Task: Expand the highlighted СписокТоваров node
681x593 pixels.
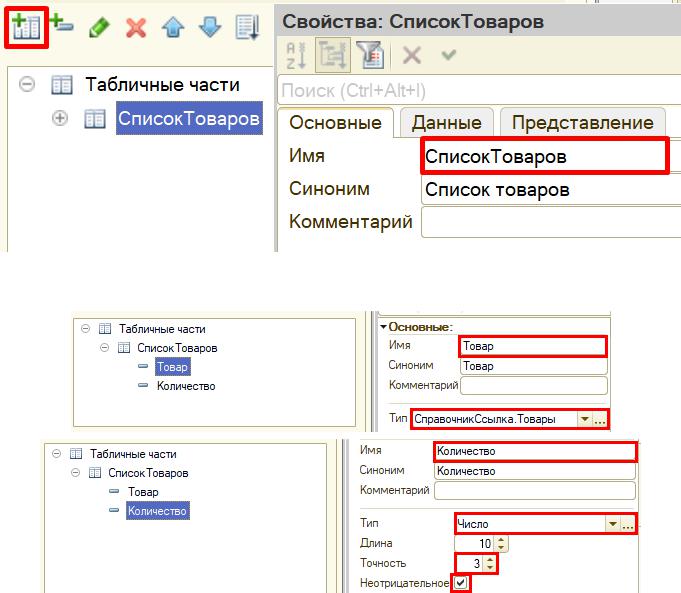Action: (x=60, y=118)
